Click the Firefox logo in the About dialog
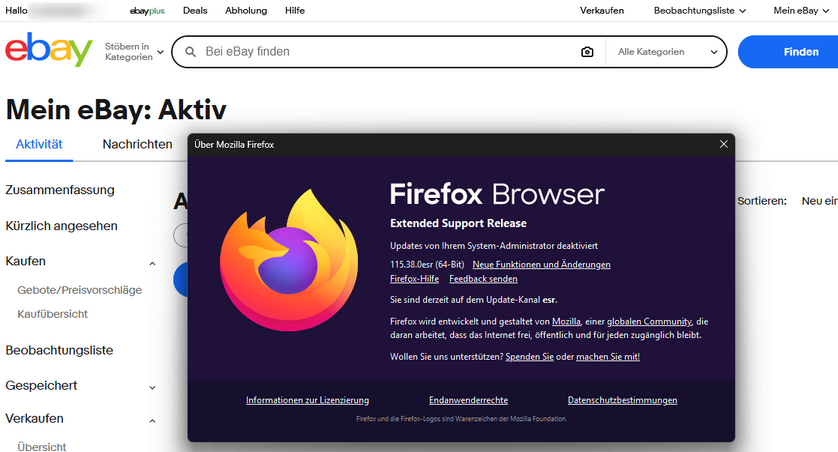Image resolution: width=838 pixels, height=452 pixels. pos(289,260)
